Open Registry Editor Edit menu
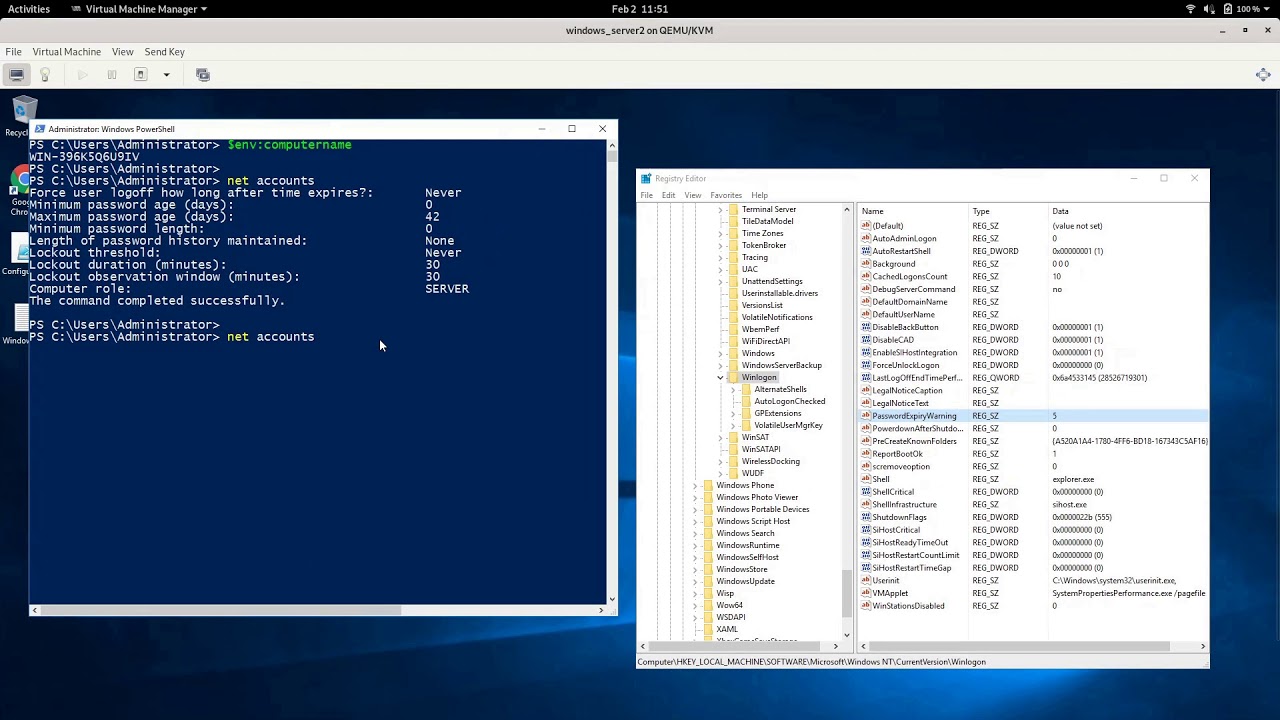The width and height of the screenshot is (1280, 720). click(x=668, y=195)
